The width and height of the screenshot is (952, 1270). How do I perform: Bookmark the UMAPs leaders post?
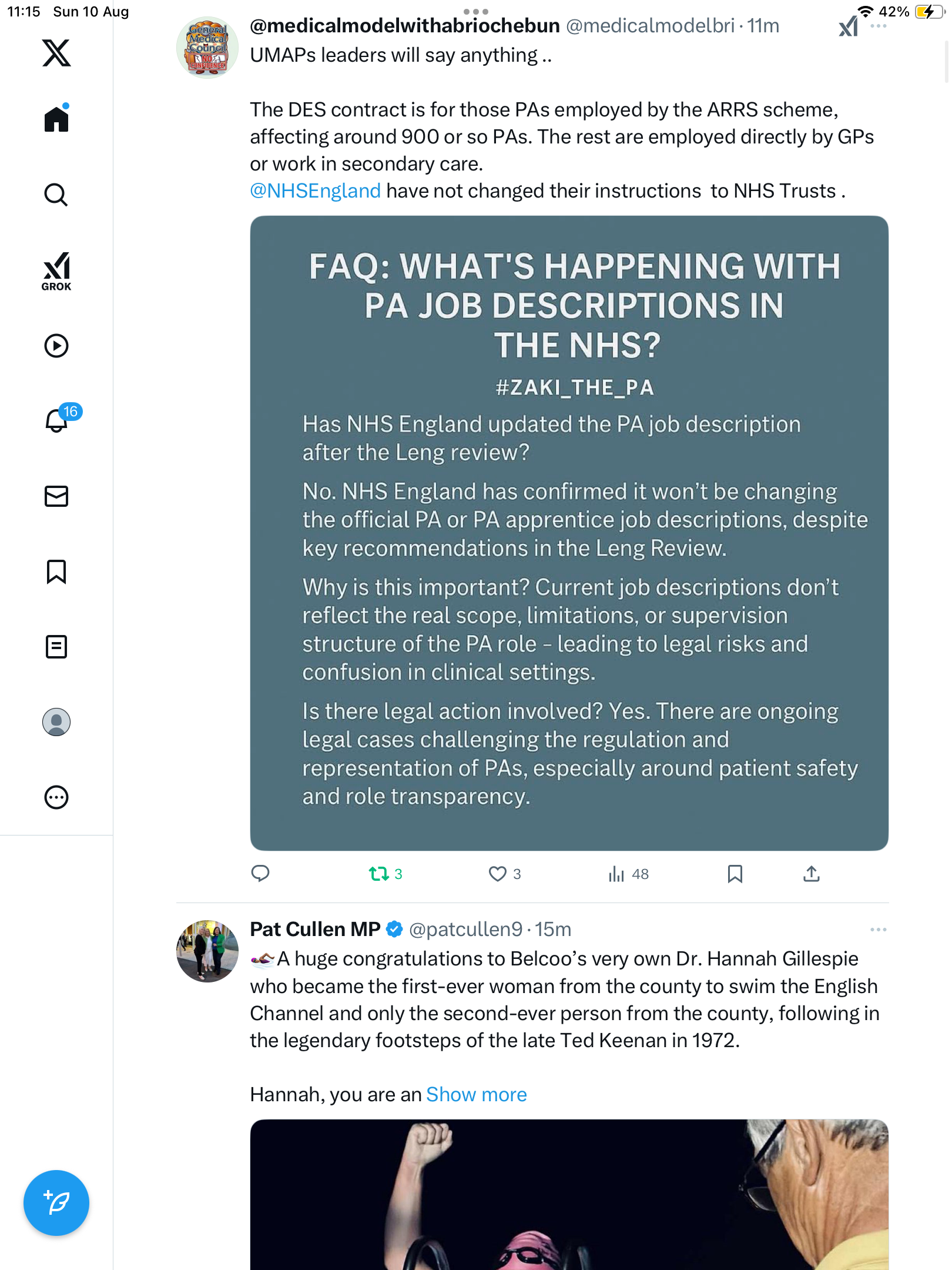click(x=735, y=874)
